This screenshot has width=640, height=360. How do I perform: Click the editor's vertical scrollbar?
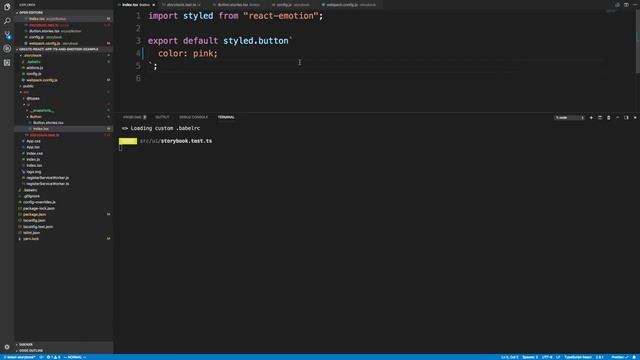[x=638, y=41]
